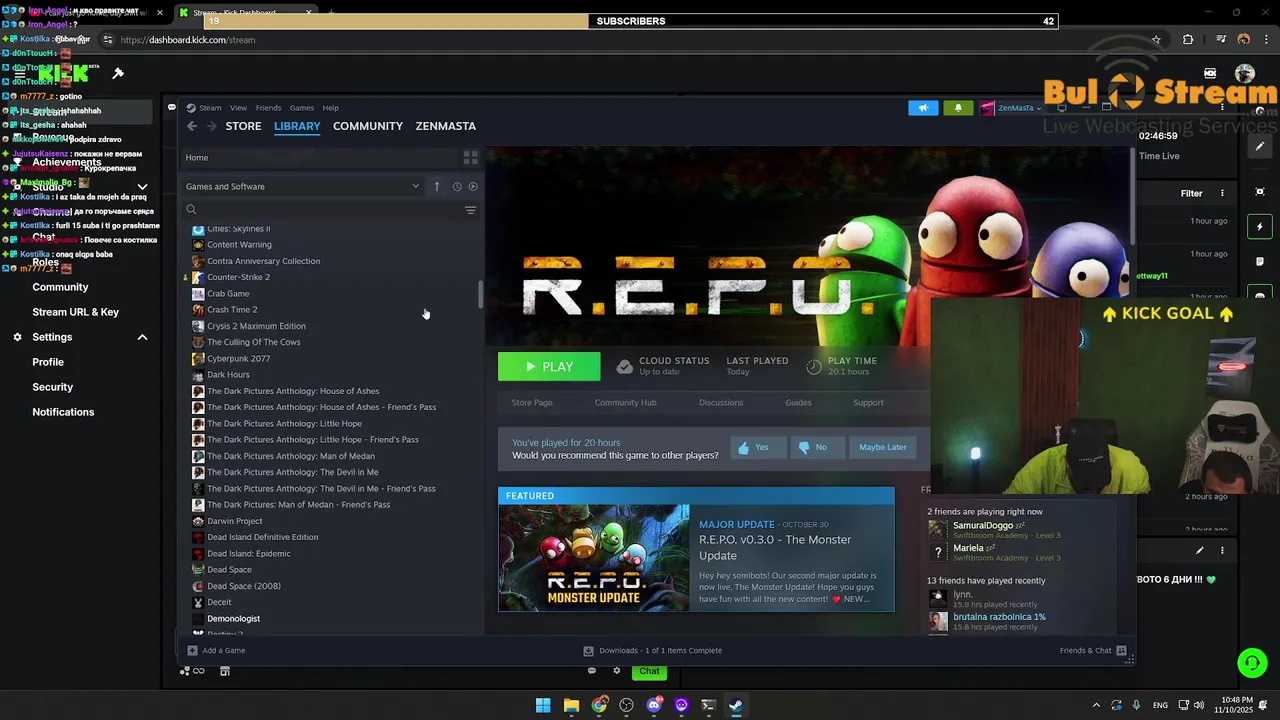The width and height of the screenshot is (1280, 720).
Task: Click the sort-direction arrow in library filter
Action: [x=436, y=186]
